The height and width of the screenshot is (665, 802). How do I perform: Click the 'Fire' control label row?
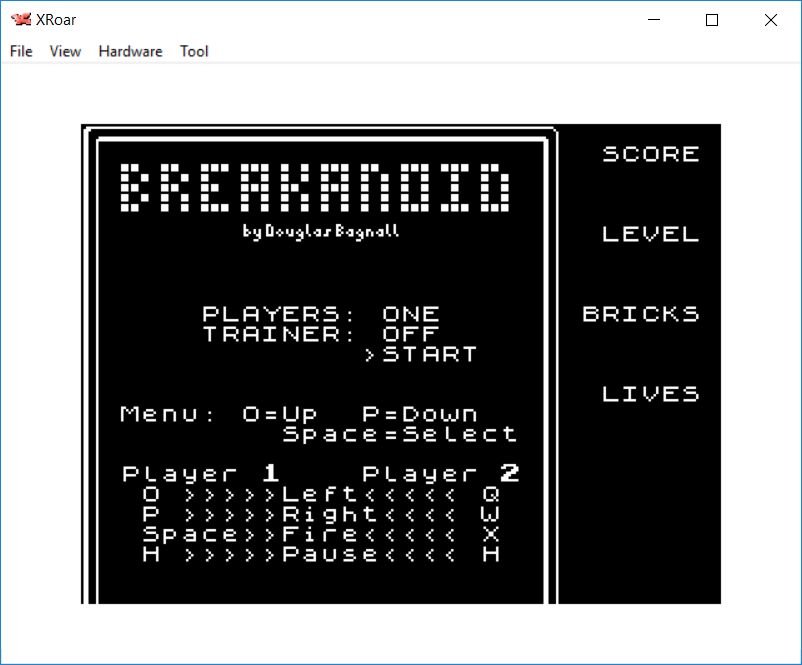321,535
